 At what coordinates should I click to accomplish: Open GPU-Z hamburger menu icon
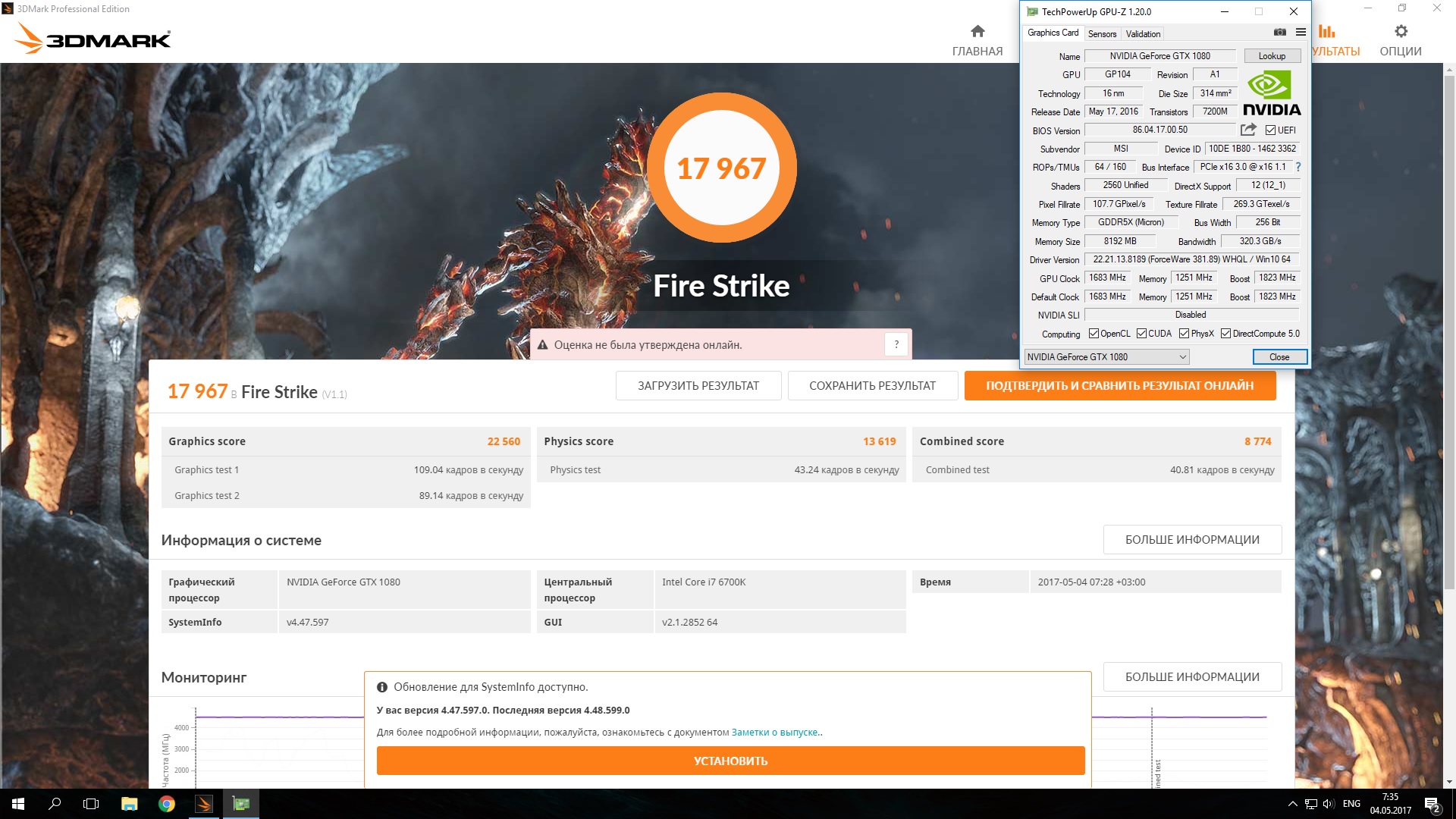(x=1301, y=33)
